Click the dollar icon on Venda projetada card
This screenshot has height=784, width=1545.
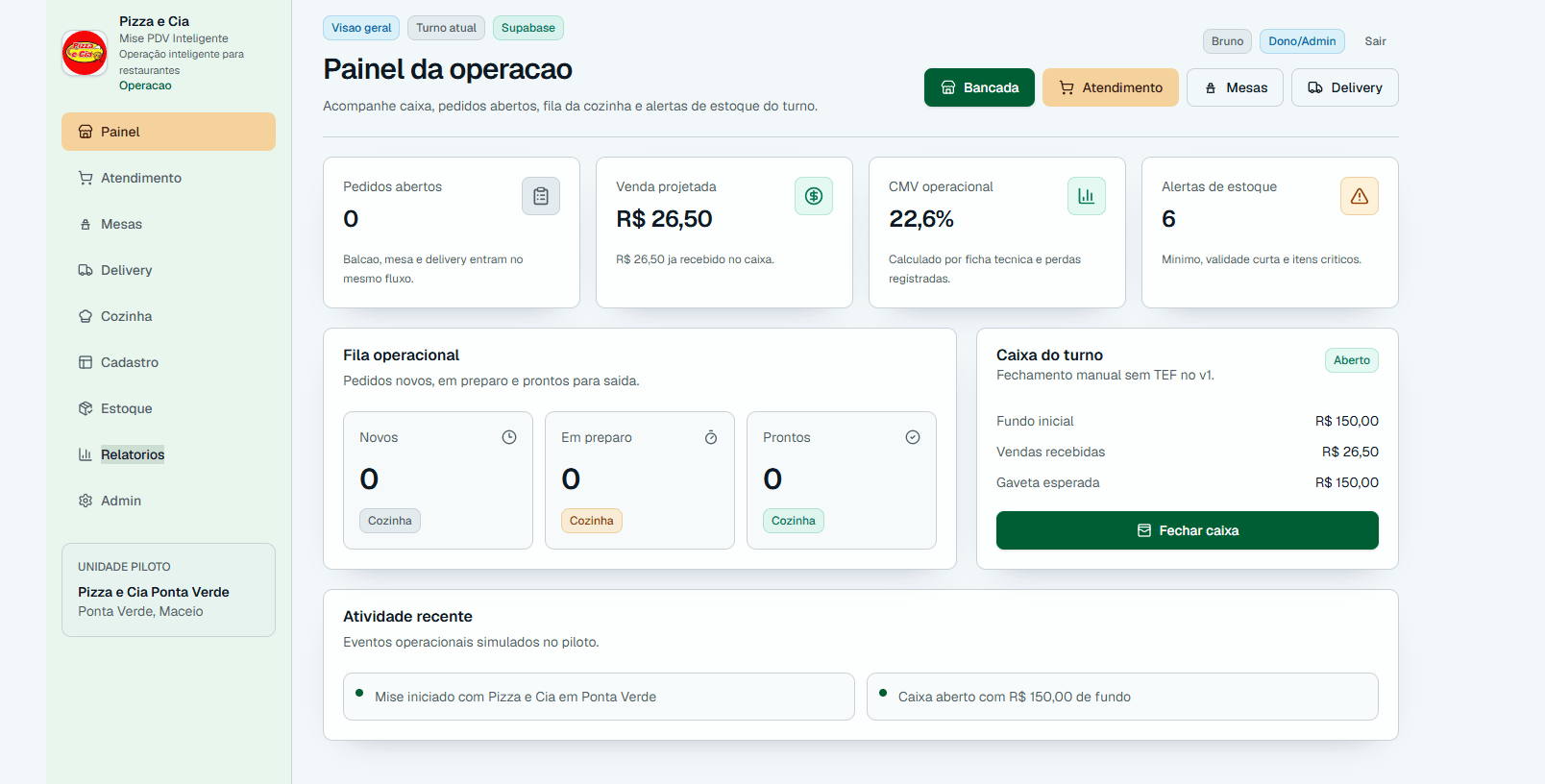(814, 196)
